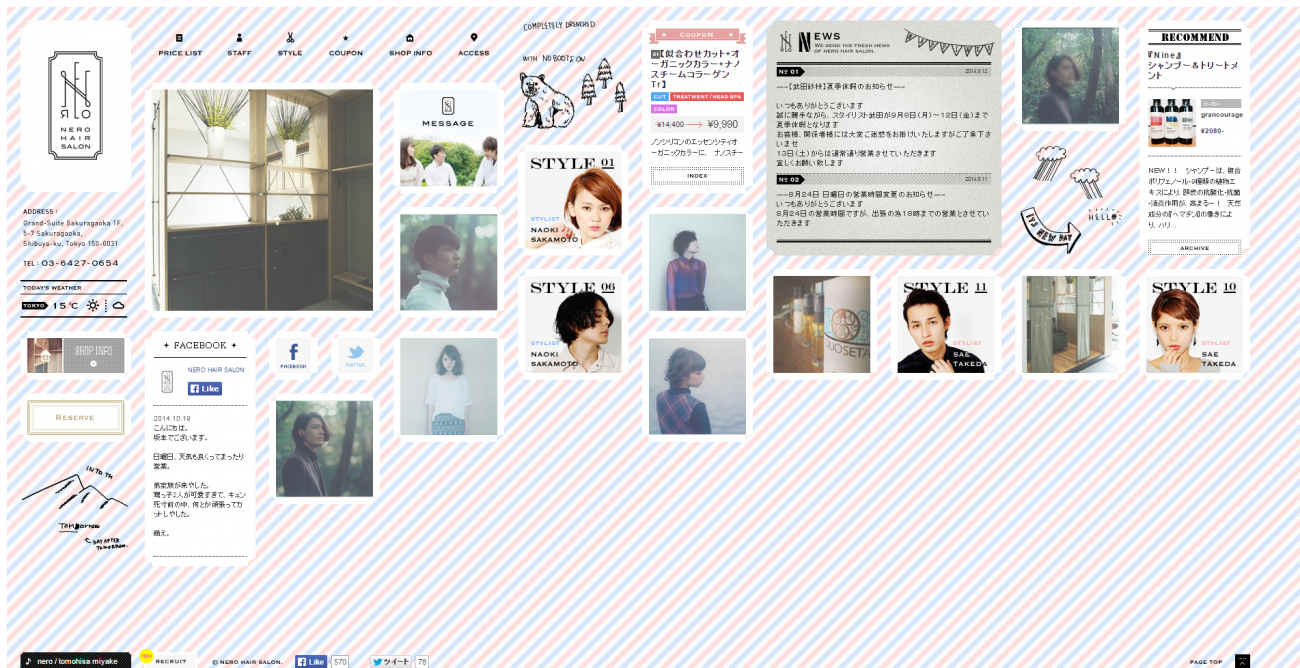Screen dimensions: 1300x668
Task: Click the music note for nero / tomohisa miyake
Action: click(30, 661)
